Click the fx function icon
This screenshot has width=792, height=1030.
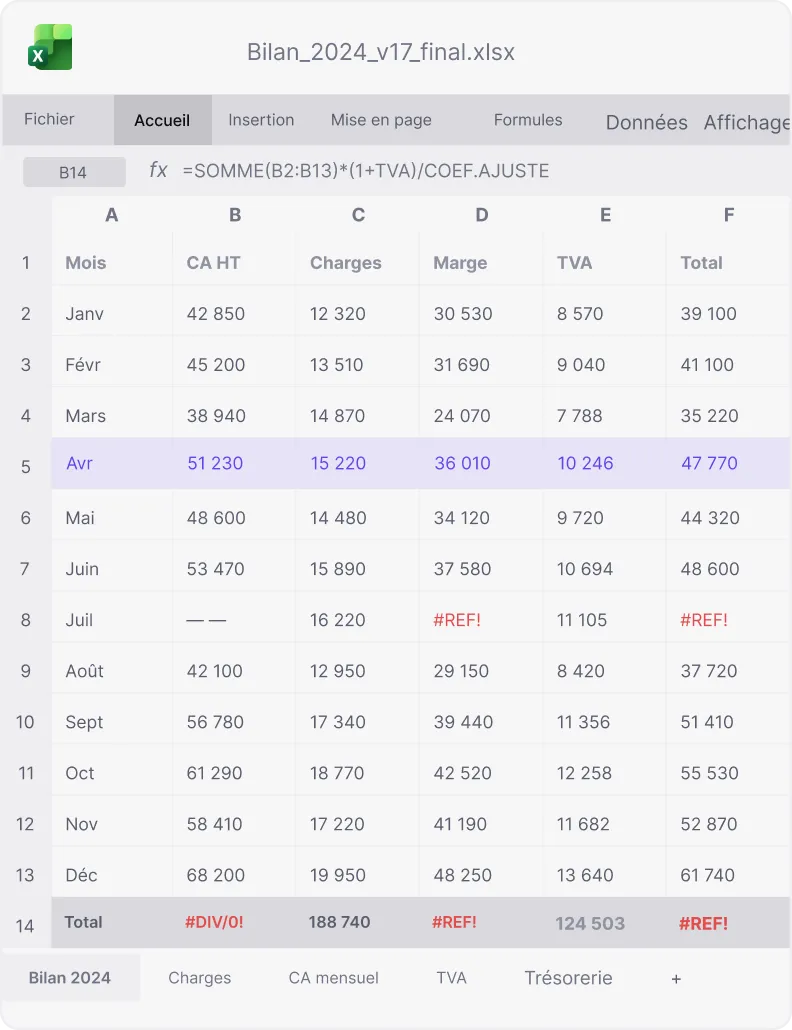coord(158,171)
